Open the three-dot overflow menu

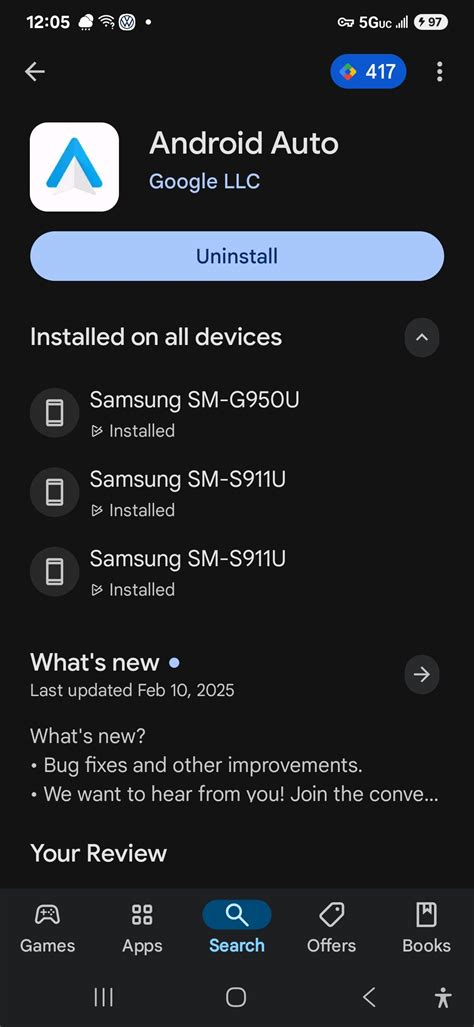pyautogui.click(x=439, y=71)
